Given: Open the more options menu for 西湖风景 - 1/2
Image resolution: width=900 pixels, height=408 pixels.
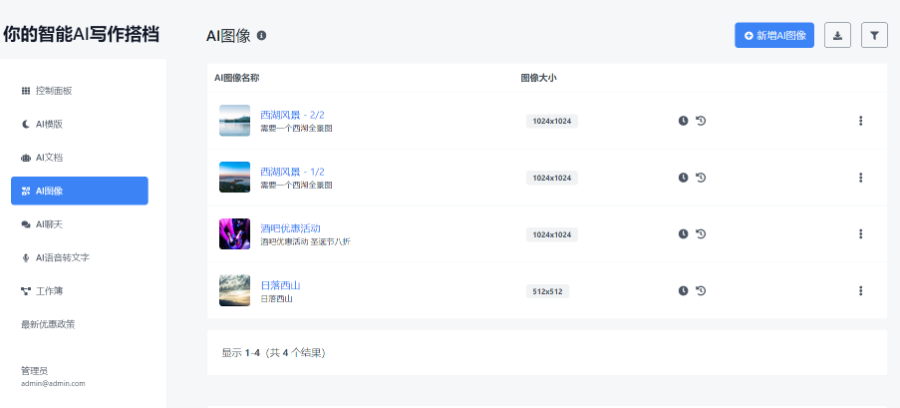Looking at the screenshot, I should coord(860,177).
